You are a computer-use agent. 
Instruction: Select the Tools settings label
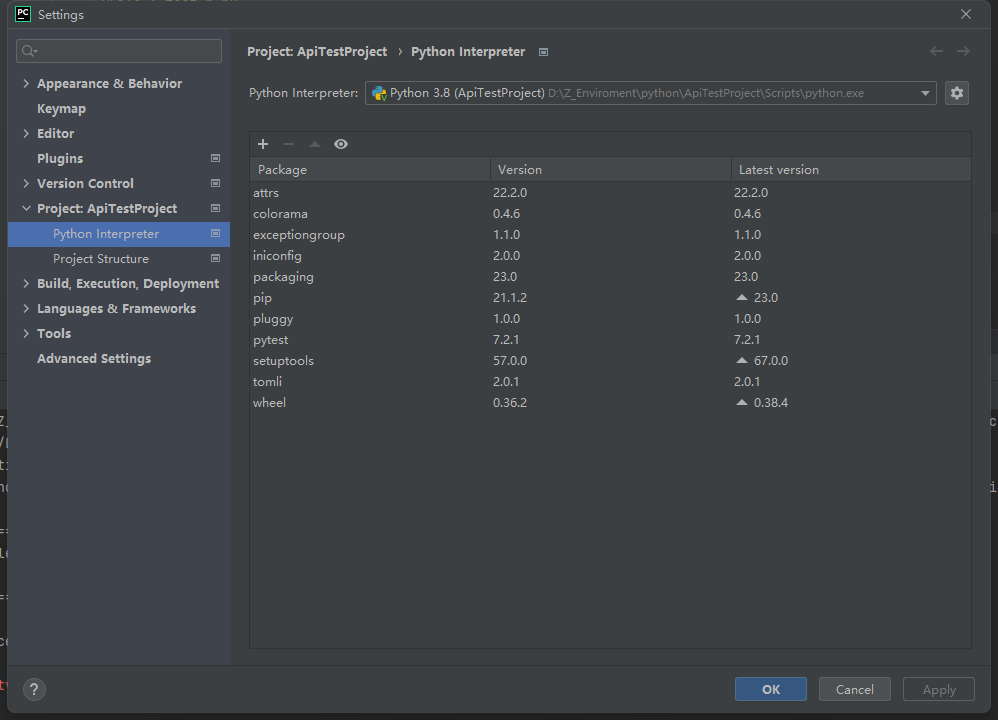point(54,334)
